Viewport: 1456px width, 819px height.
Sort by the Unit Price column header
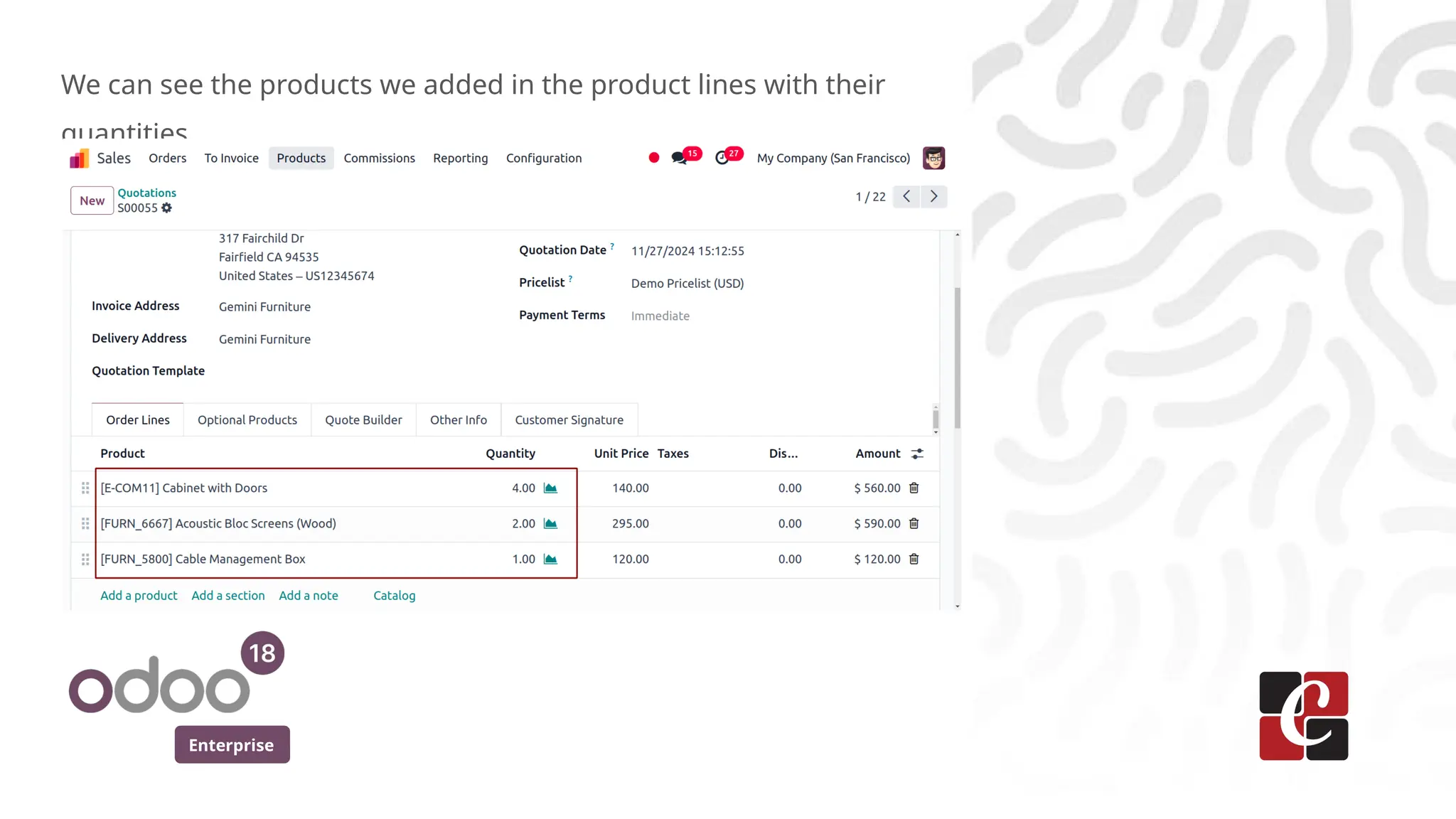click(621, 453)
